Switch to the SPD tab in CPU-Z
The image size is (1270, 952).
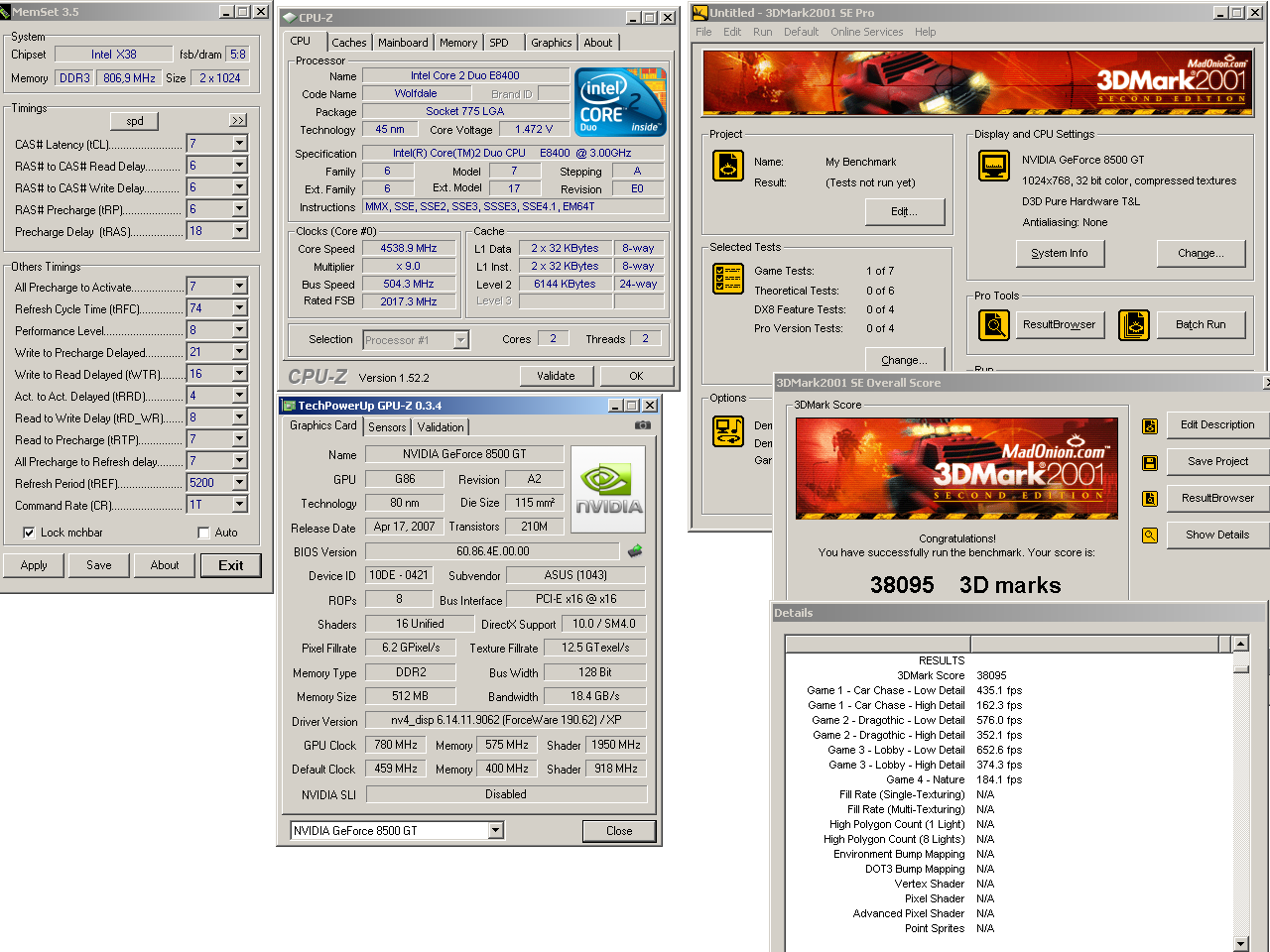pyautogui.click(x=499, y=43)
